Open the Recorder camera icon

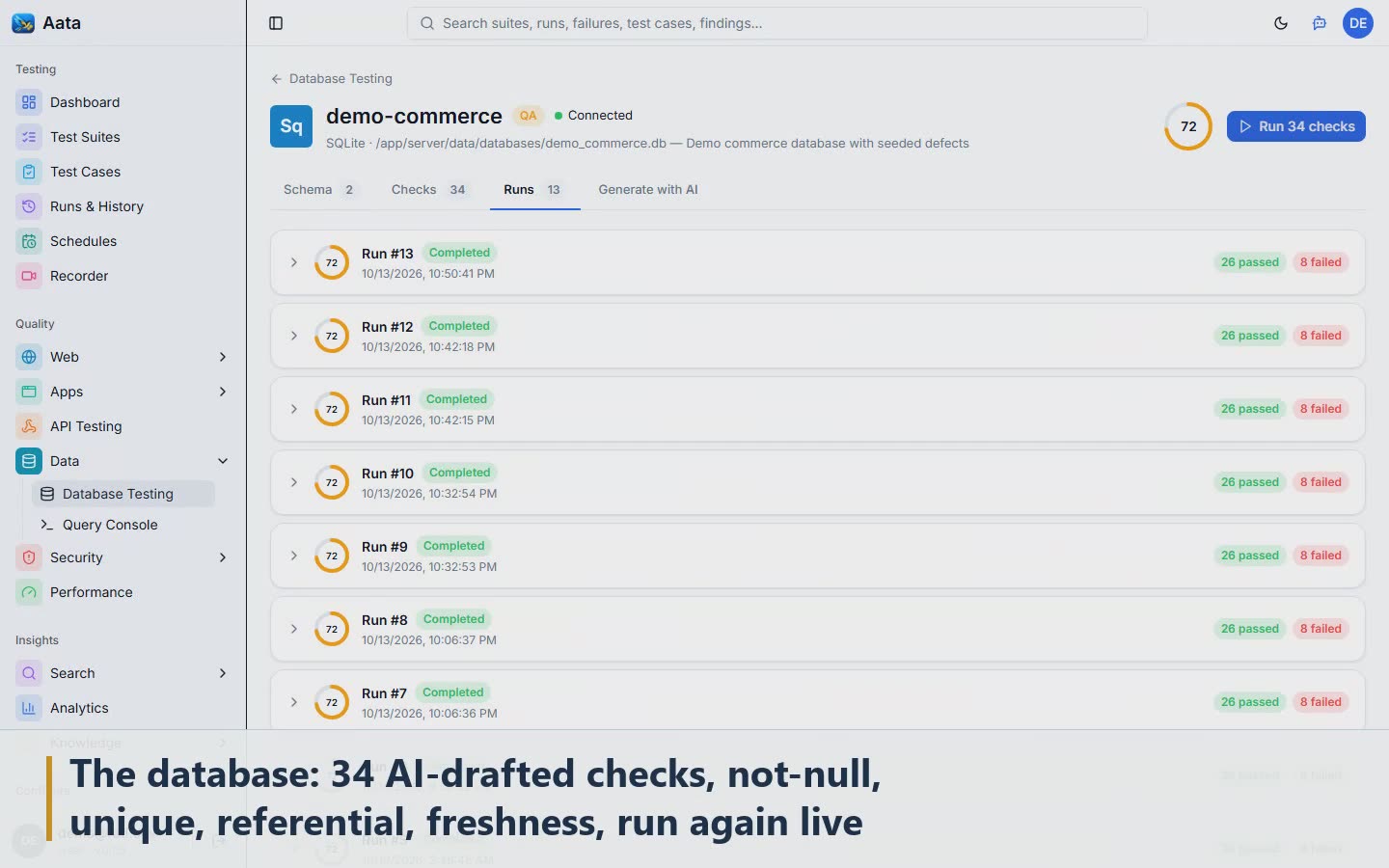click(29, 276)
